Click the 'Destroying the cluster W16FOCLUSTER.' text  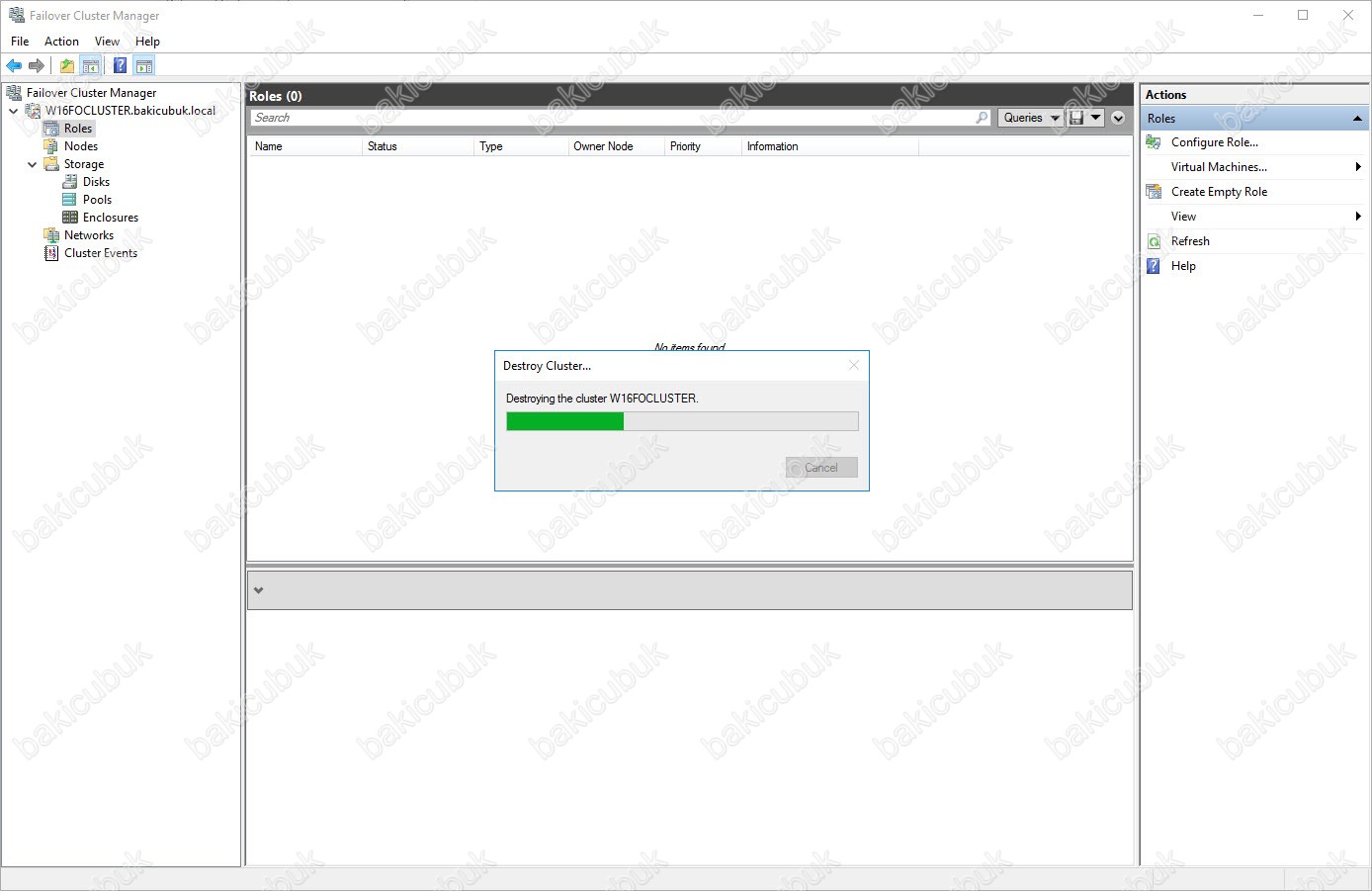(602, 399)
